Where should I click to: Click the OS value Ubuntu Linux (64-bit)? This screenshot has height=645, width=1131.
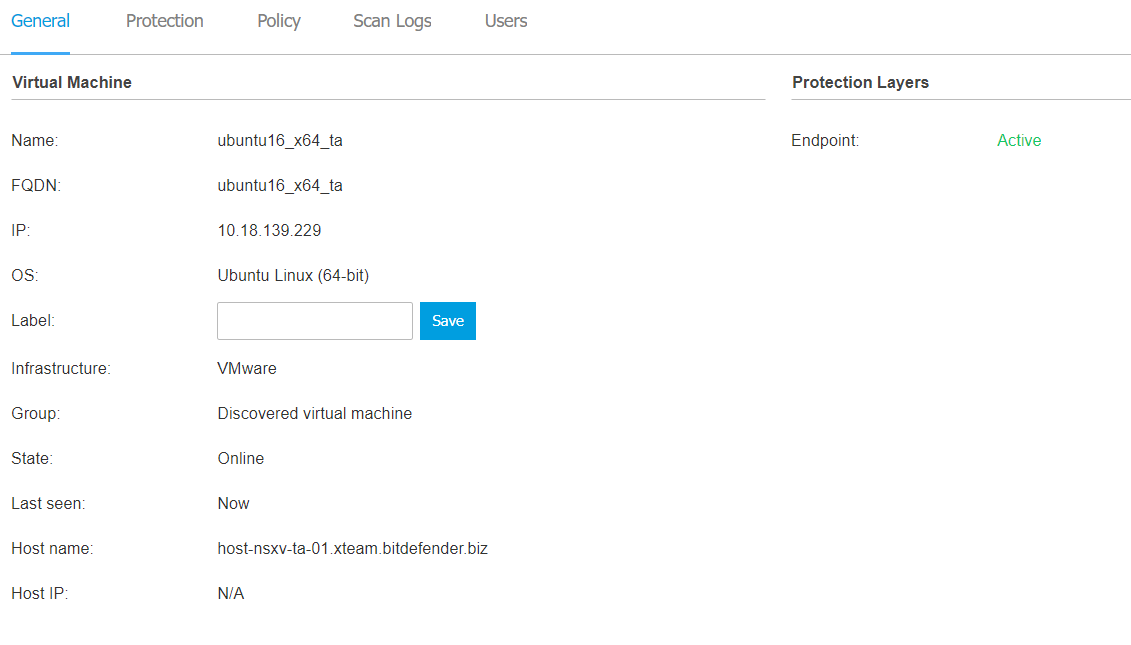pos(293,275)
